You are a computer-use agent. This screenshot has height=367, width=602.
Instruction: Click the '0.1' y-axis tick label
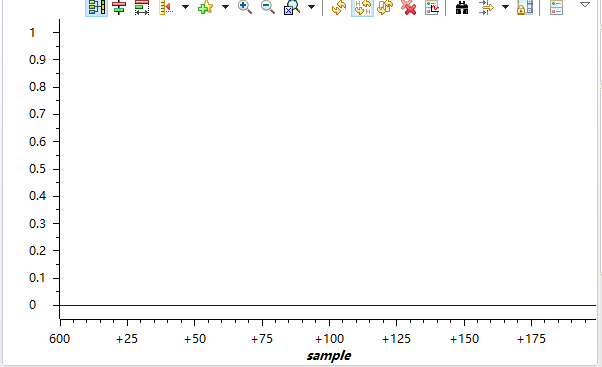click(x=37, y=277)
